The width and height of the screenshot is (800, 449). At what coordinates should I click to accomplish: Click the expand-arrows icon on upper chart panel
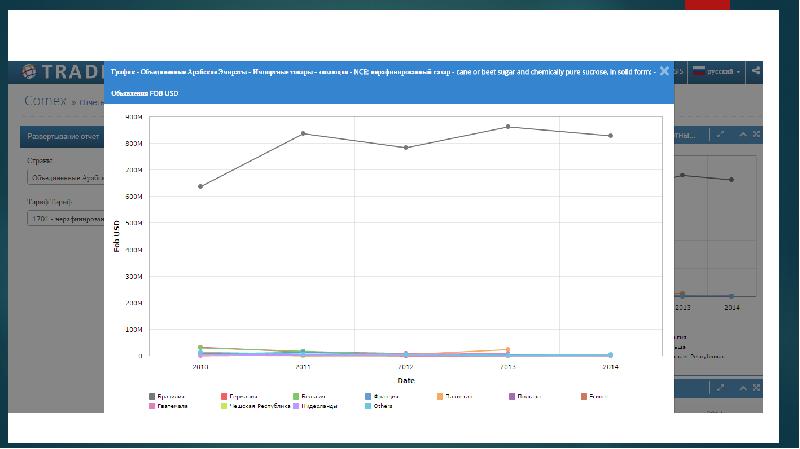coord(720,134)
